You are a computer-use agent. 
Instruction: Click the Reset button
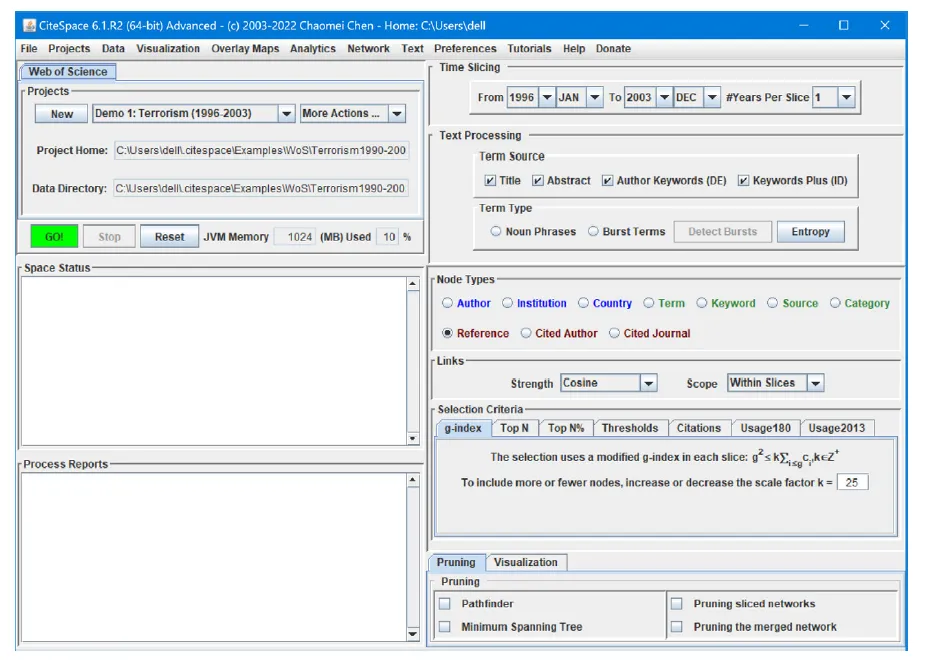pos(169,237)
